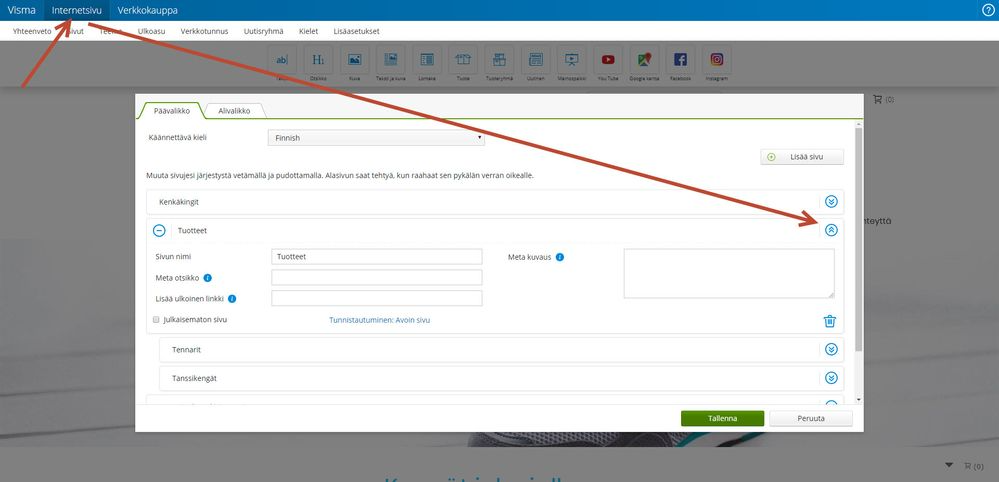Open the Käännettävä kieli Finnish dropdown

tap(376, 138)
